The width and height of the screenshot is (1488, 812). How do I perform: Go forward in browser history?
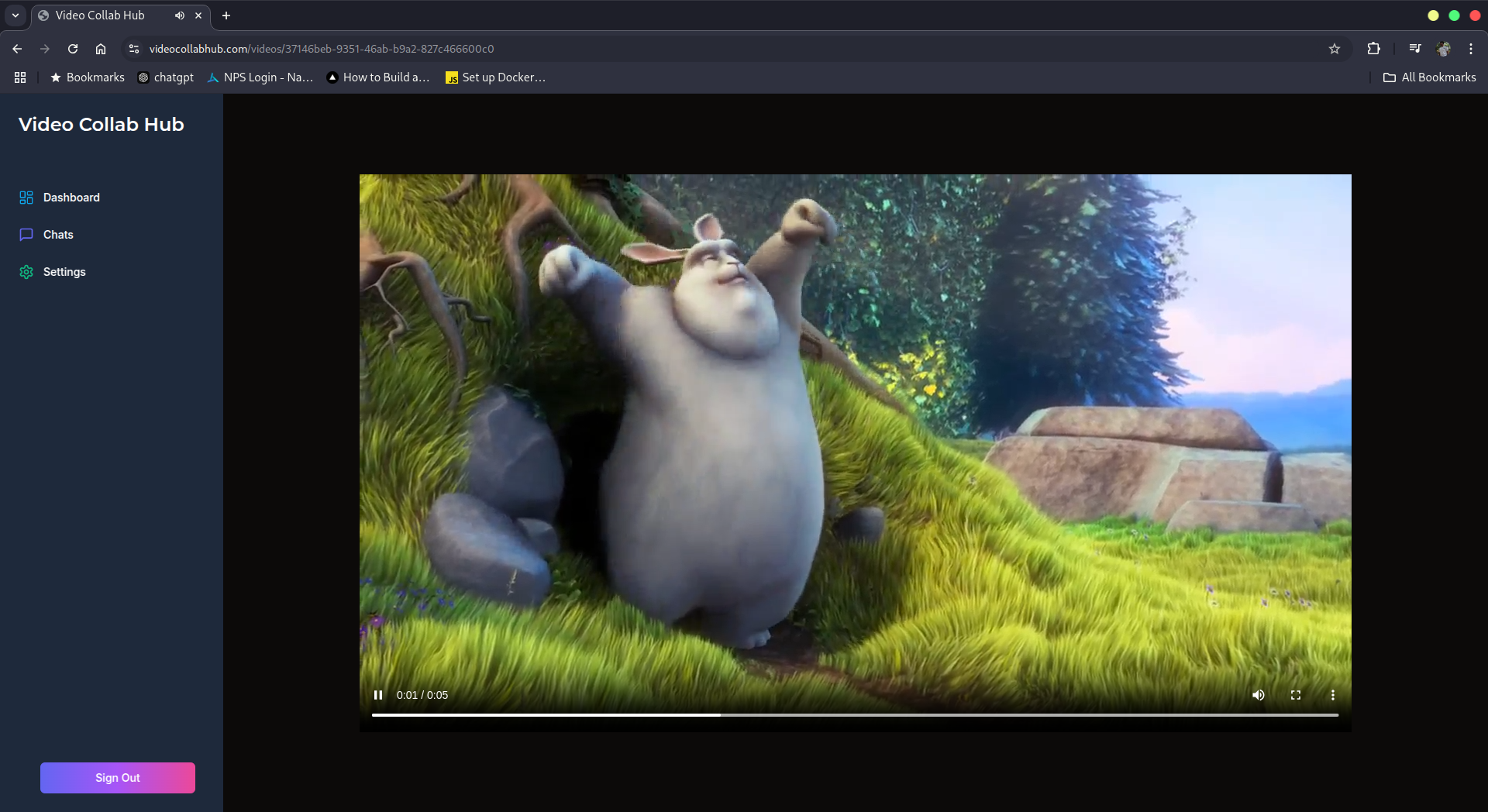[x=45, y=49]
